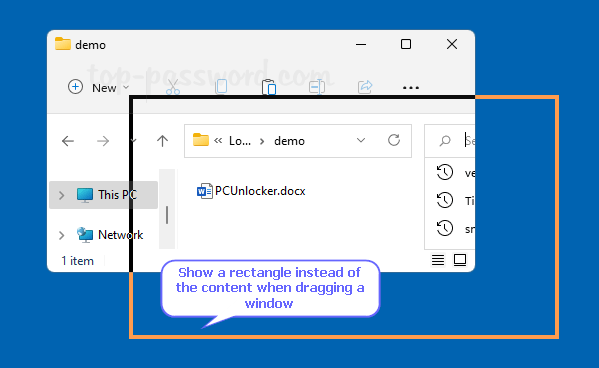Click the Paste clipboard icon
599x368 pixels.
pos(269,87)
